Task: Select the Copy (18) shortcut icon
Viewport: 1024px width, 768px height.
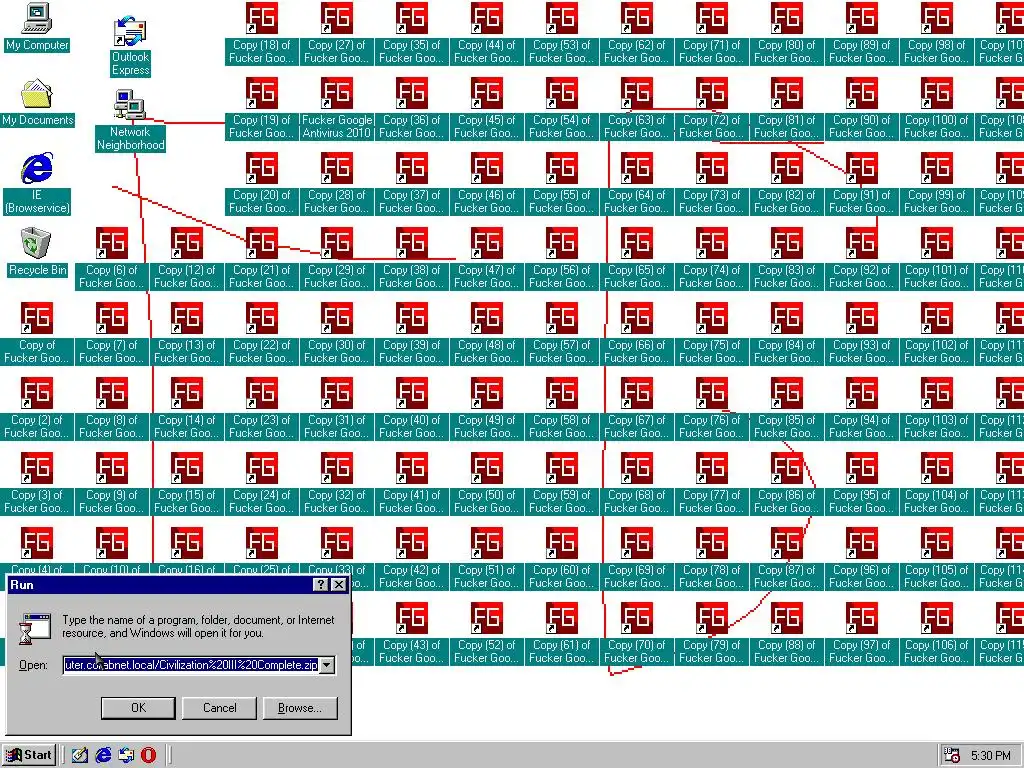Action: click(261, 34)
